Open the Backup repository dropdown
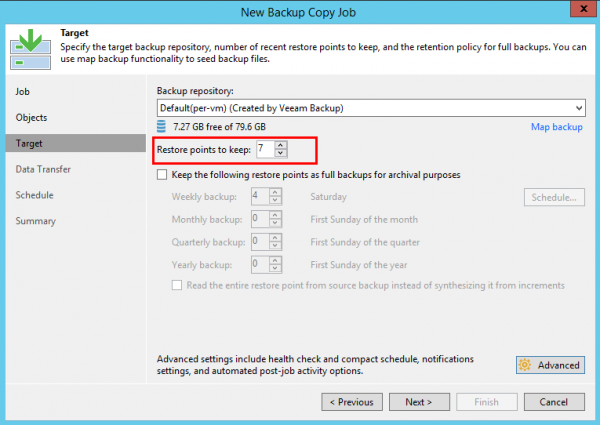Image resolution: width=600 pixels, height=425 pixels. [x=579, y=107]
